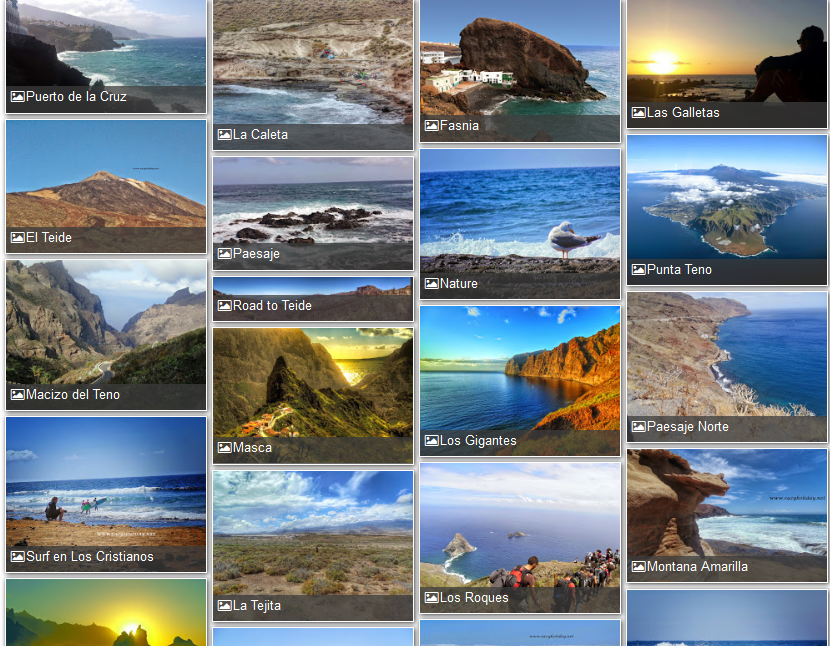
Task: Click the image icon beside Puerto de la Cruz
Action: (x=17, y=97)
